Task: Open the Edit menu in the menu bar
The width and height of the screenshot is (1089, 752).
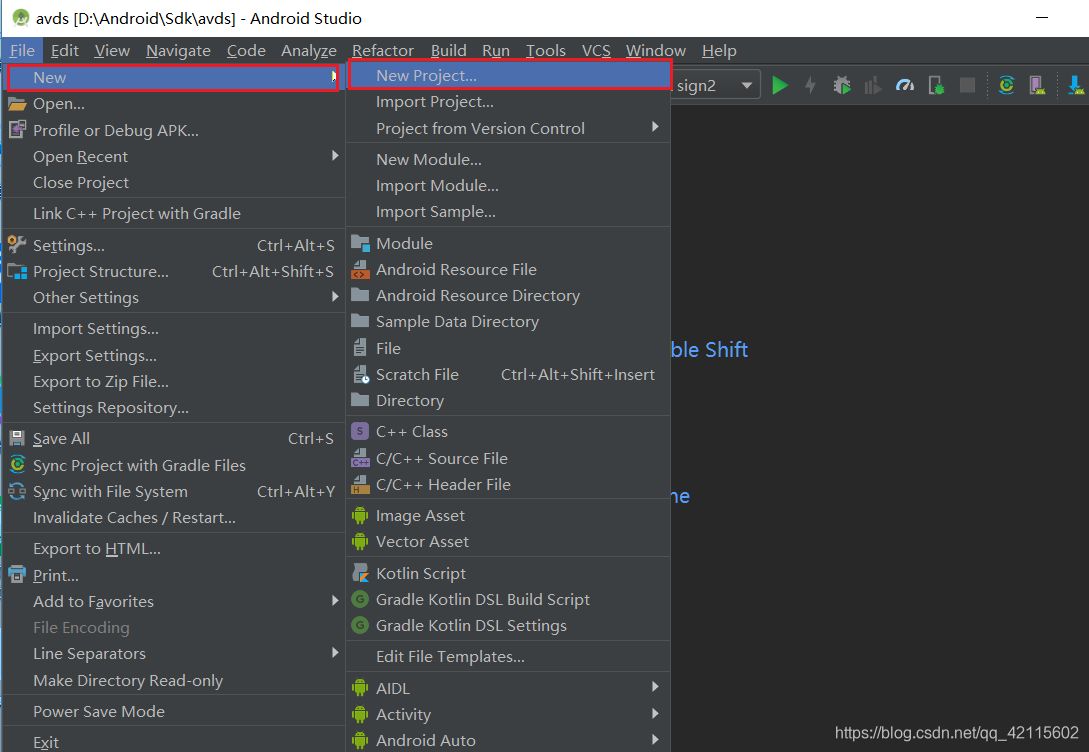Action: click(x=65, y=51)
